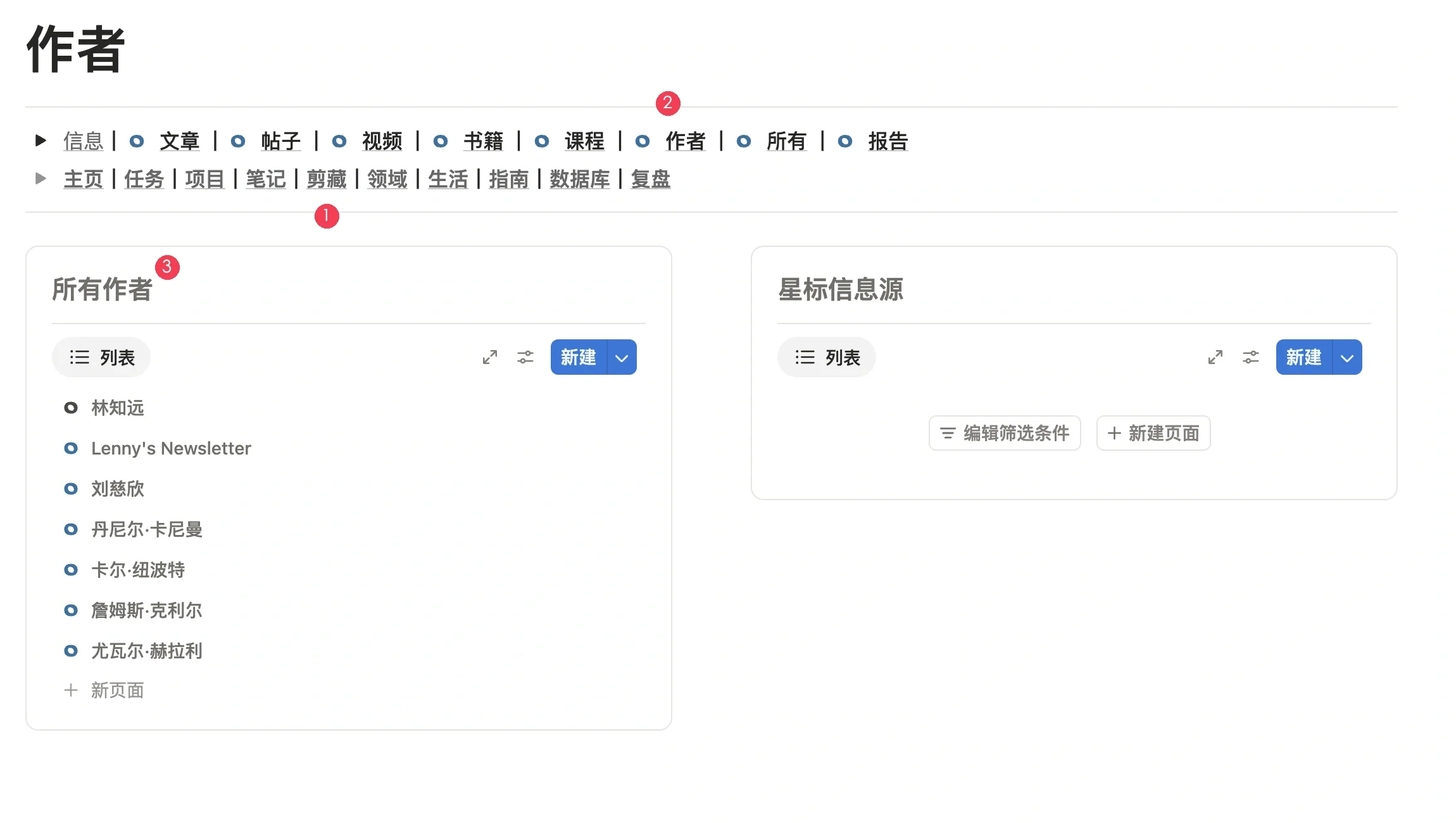1456x823 pixels.
Task: Click the icon beside 帖子 link
Action: click(238, 141)
